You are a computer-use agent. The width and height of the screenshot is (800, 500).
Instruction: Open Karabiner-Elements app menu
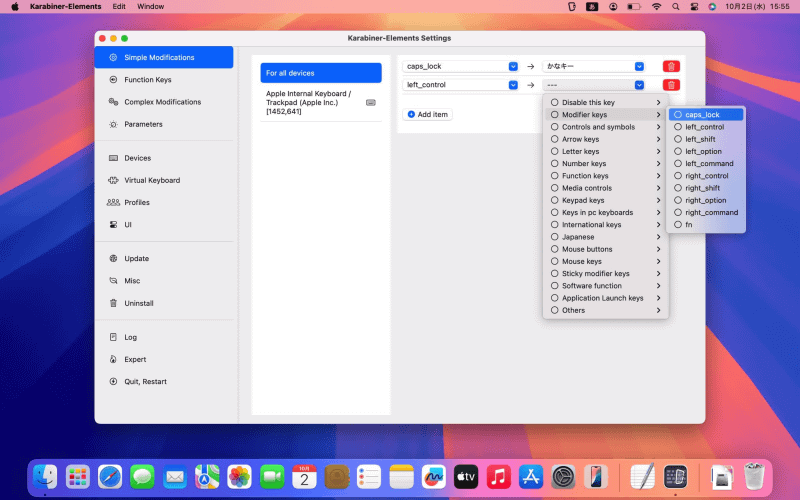pos(65,7)
